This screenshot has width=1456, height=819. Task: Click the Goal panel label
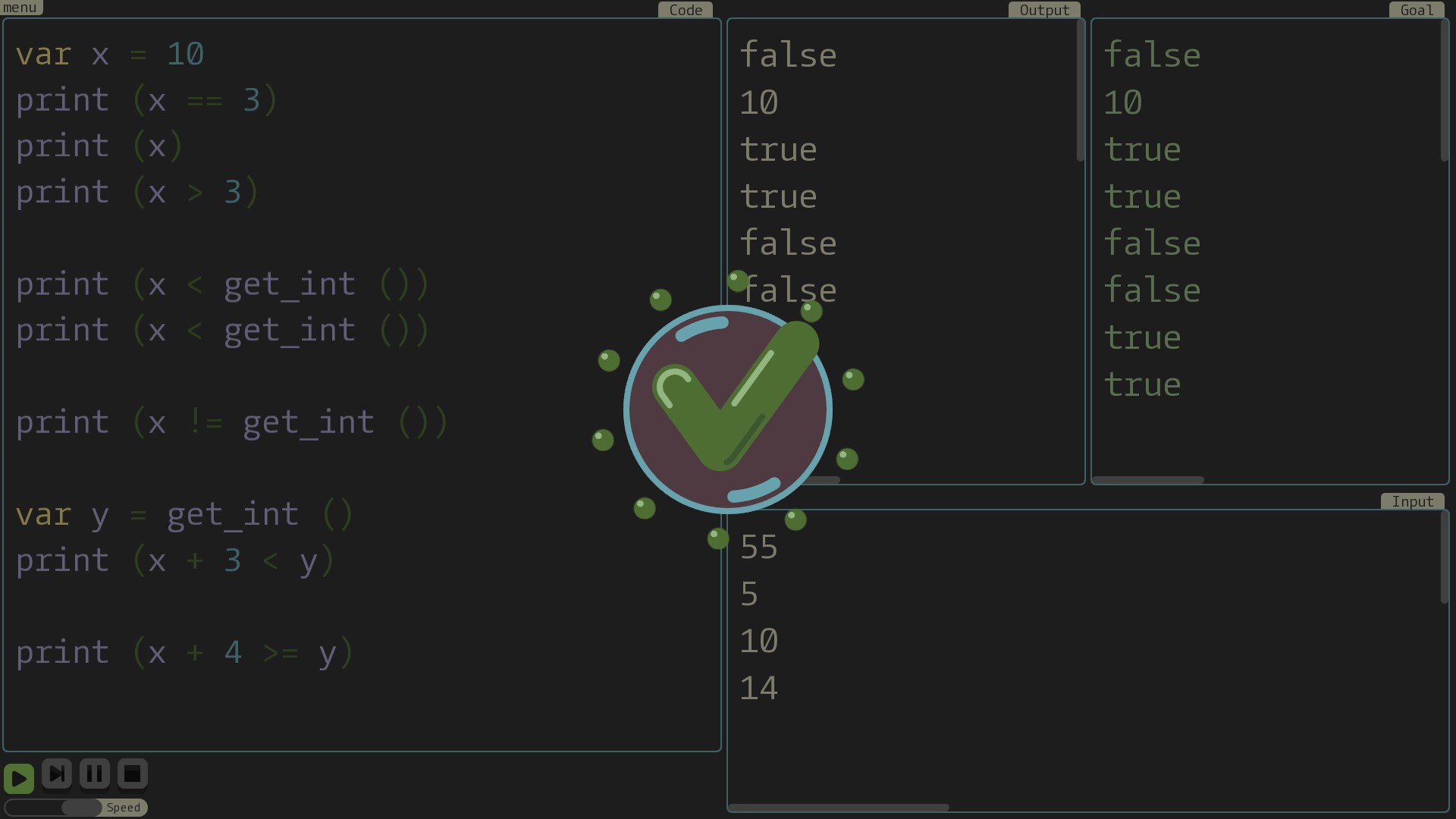coord(1417,10)
